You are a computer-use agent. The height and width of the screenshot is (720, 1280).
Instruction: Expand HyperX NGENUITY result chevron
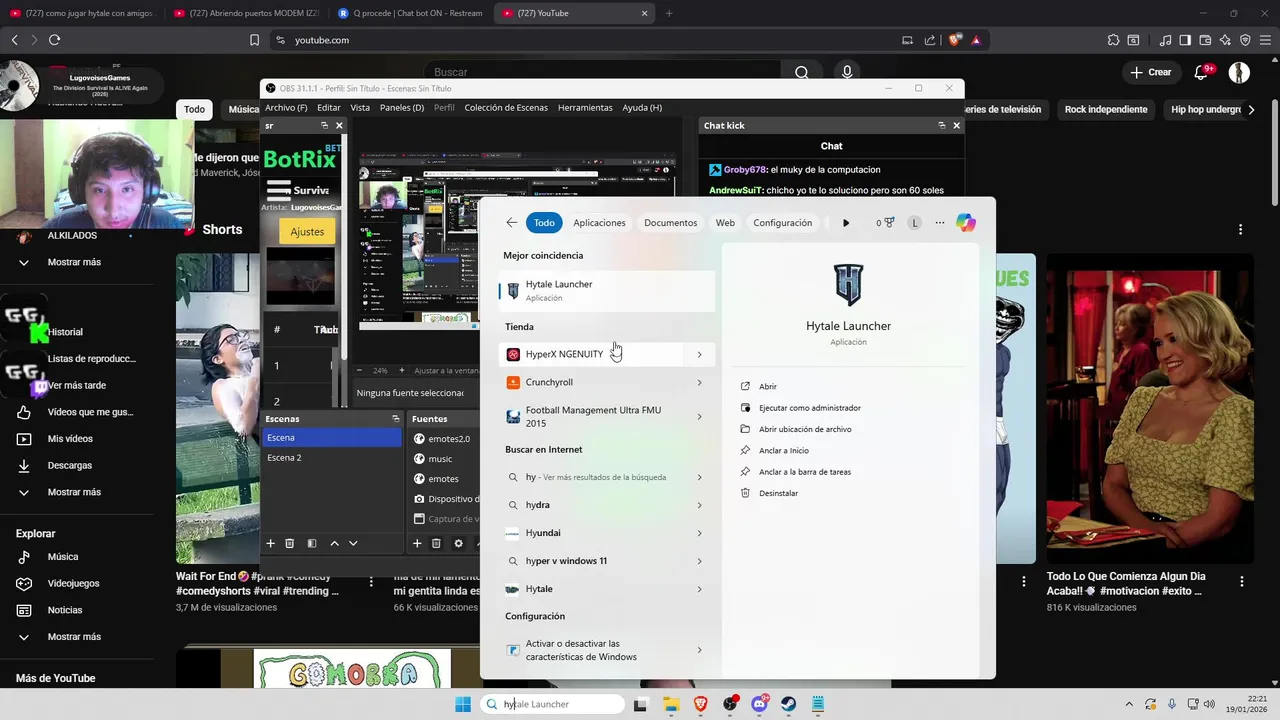pyautogui.click(x=699, y=354)
